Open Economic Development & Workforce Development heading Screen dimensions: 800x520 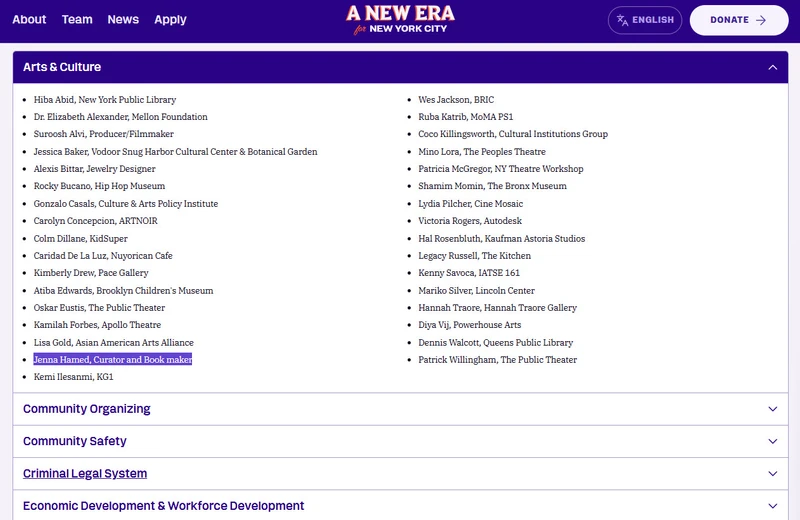[x=163, y=506]
